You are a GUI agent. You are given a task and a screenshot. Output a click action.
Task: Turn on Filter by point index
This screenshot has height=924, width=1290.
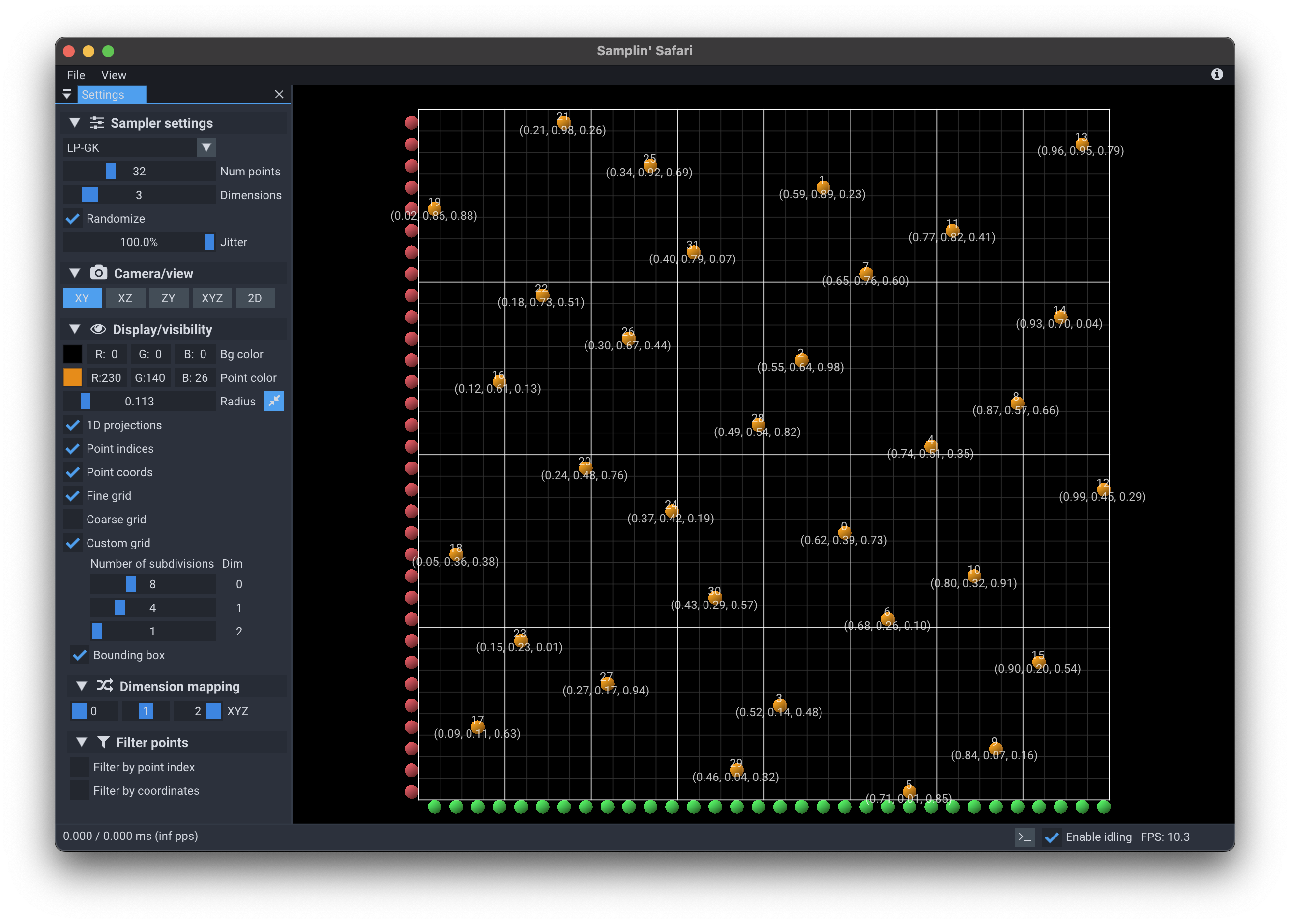pos(80,767)
